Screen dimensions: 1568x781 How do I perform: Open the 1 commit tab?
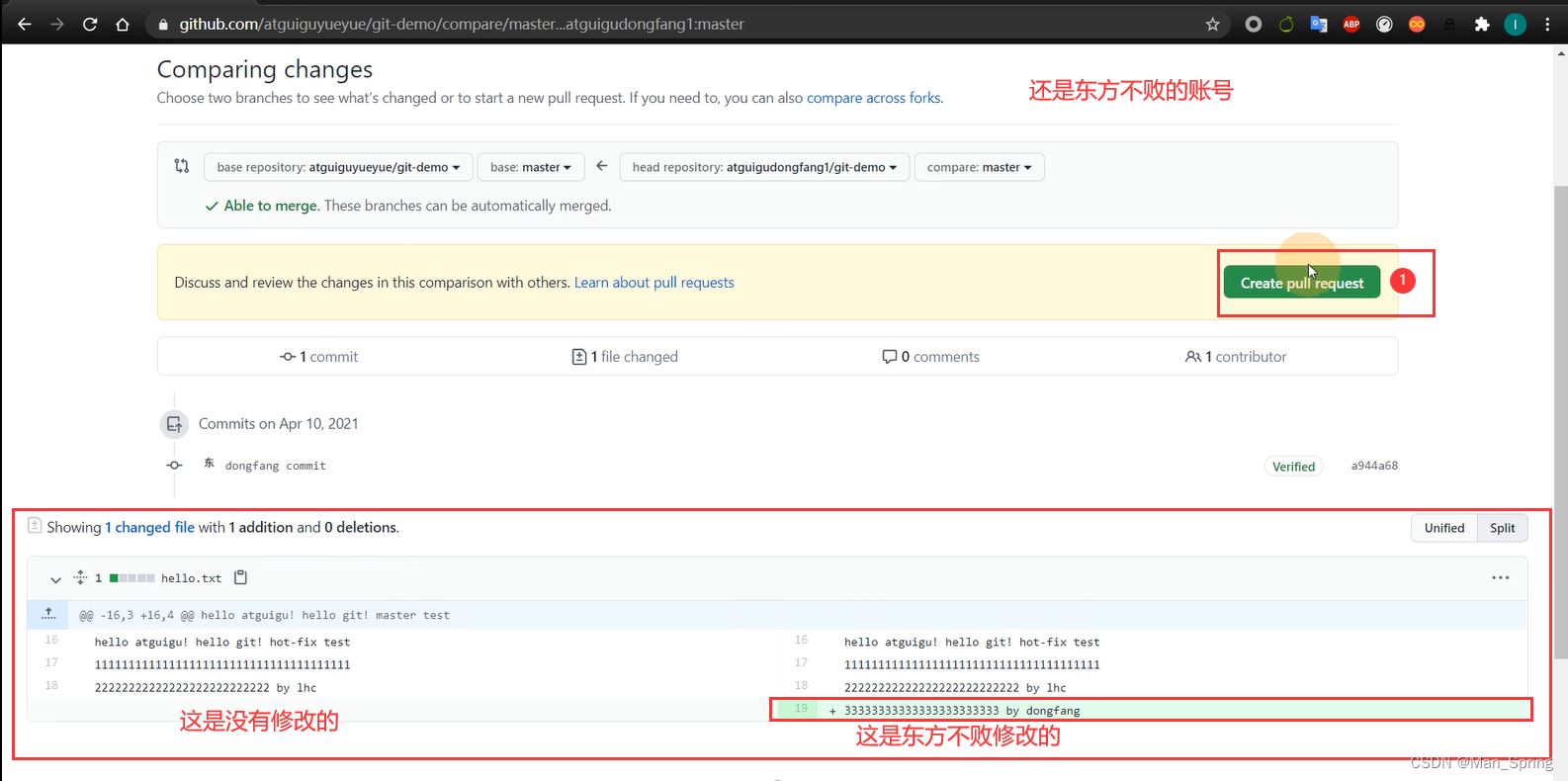click(319, 357)
